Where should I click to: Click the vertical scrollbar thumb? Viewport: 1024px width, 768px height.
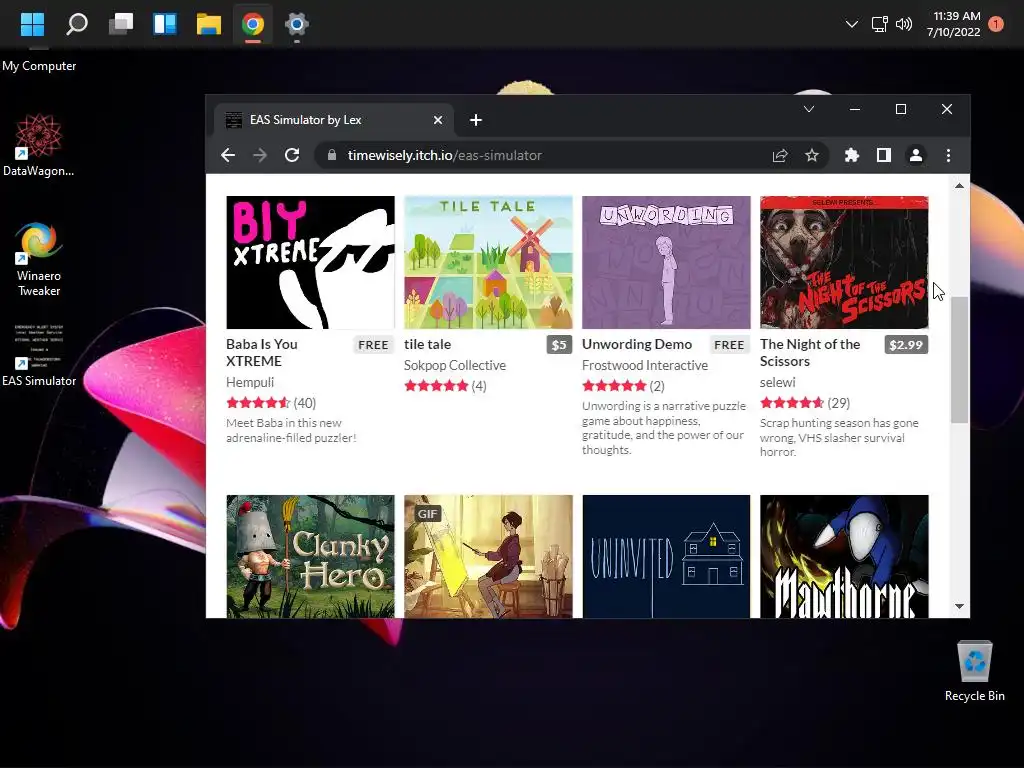tap(959, 360)
